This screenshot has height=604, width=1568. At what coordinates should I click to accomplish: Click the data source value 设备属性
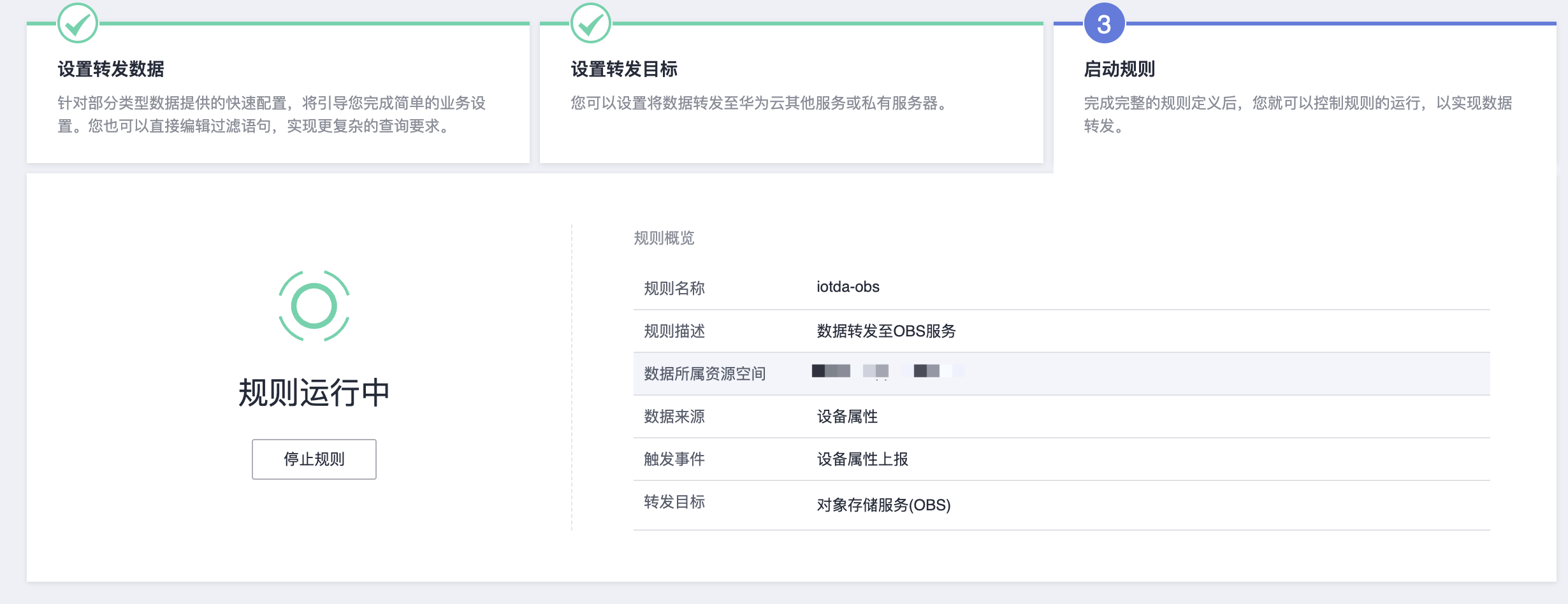click(847, 417)
